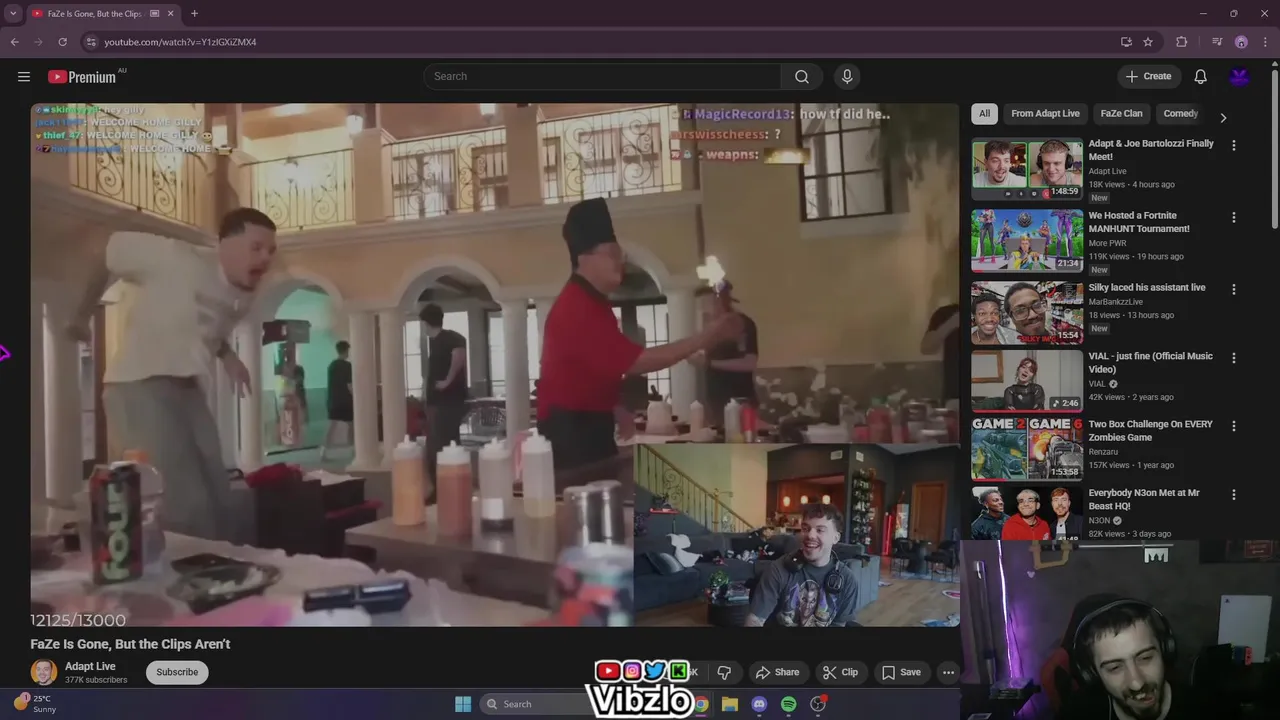Open Everybody N3on Met at Mr Beast HQ
Image resolution: width=1280 pixels, height=720 pixels.
click(x=1144, y=499)
